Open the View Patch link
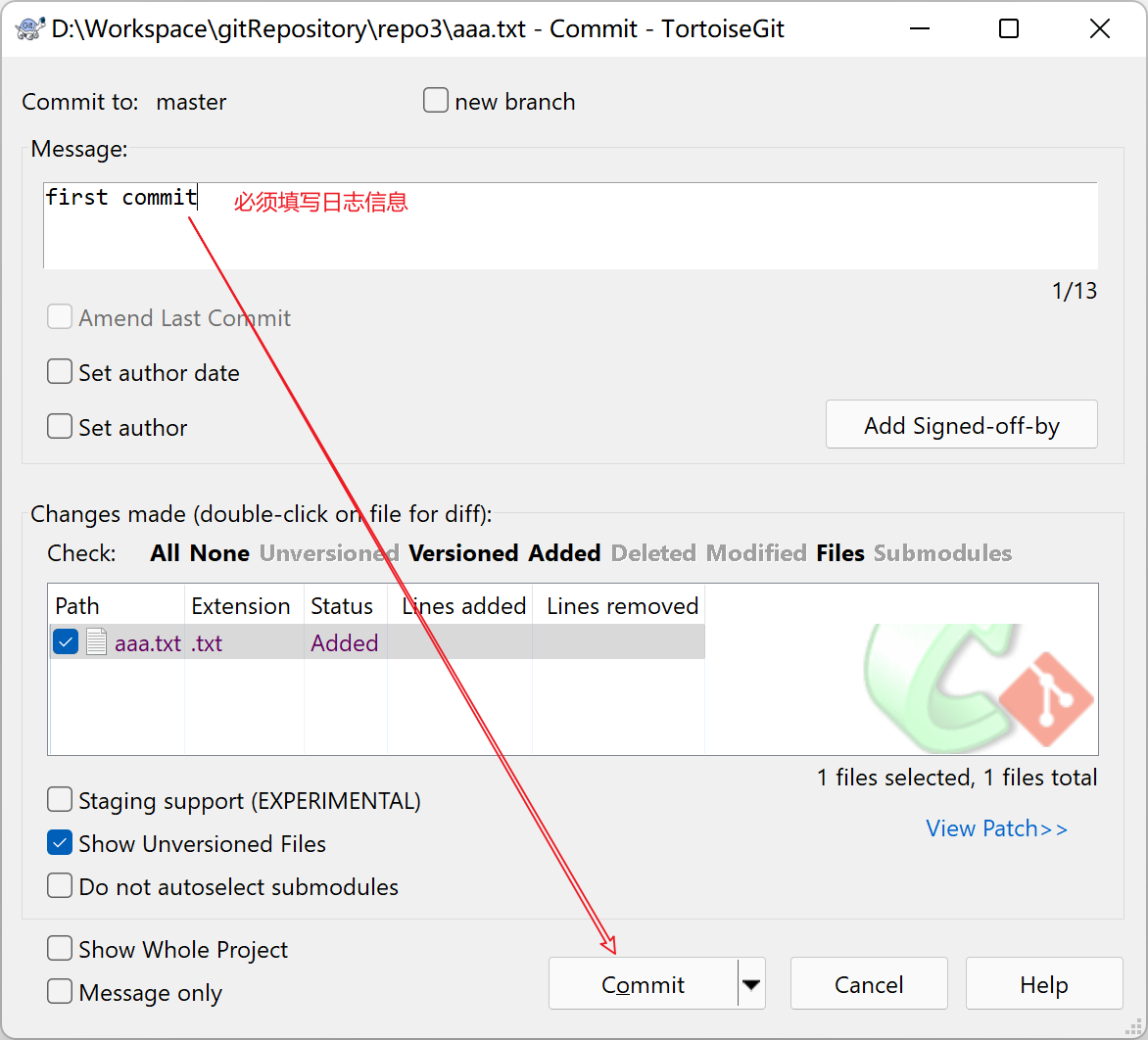This screenshot has height=1040, width=1148. [x=996, y=828]
